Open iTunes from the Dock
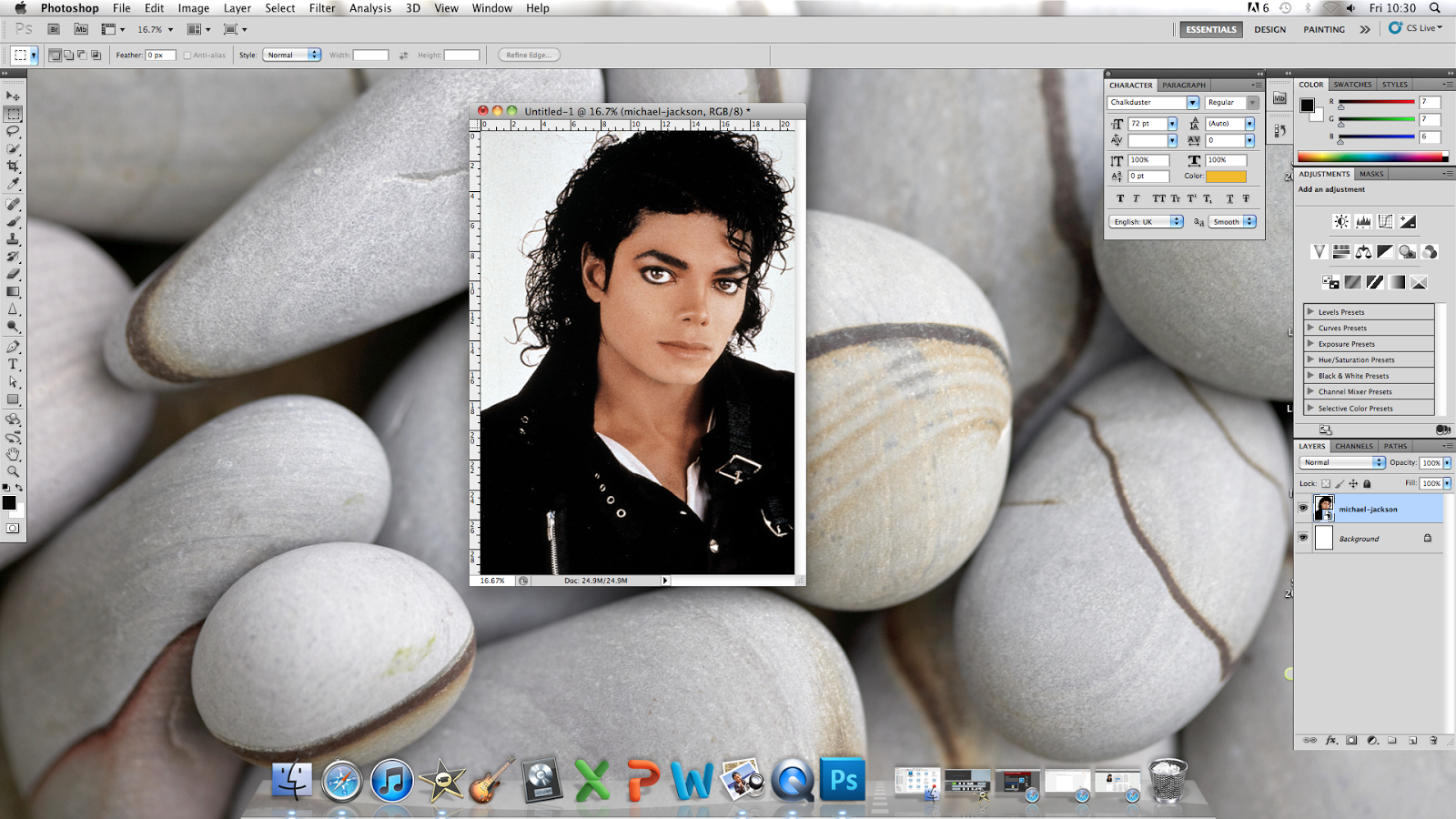 pyautogui.click(x=392, y=781)
